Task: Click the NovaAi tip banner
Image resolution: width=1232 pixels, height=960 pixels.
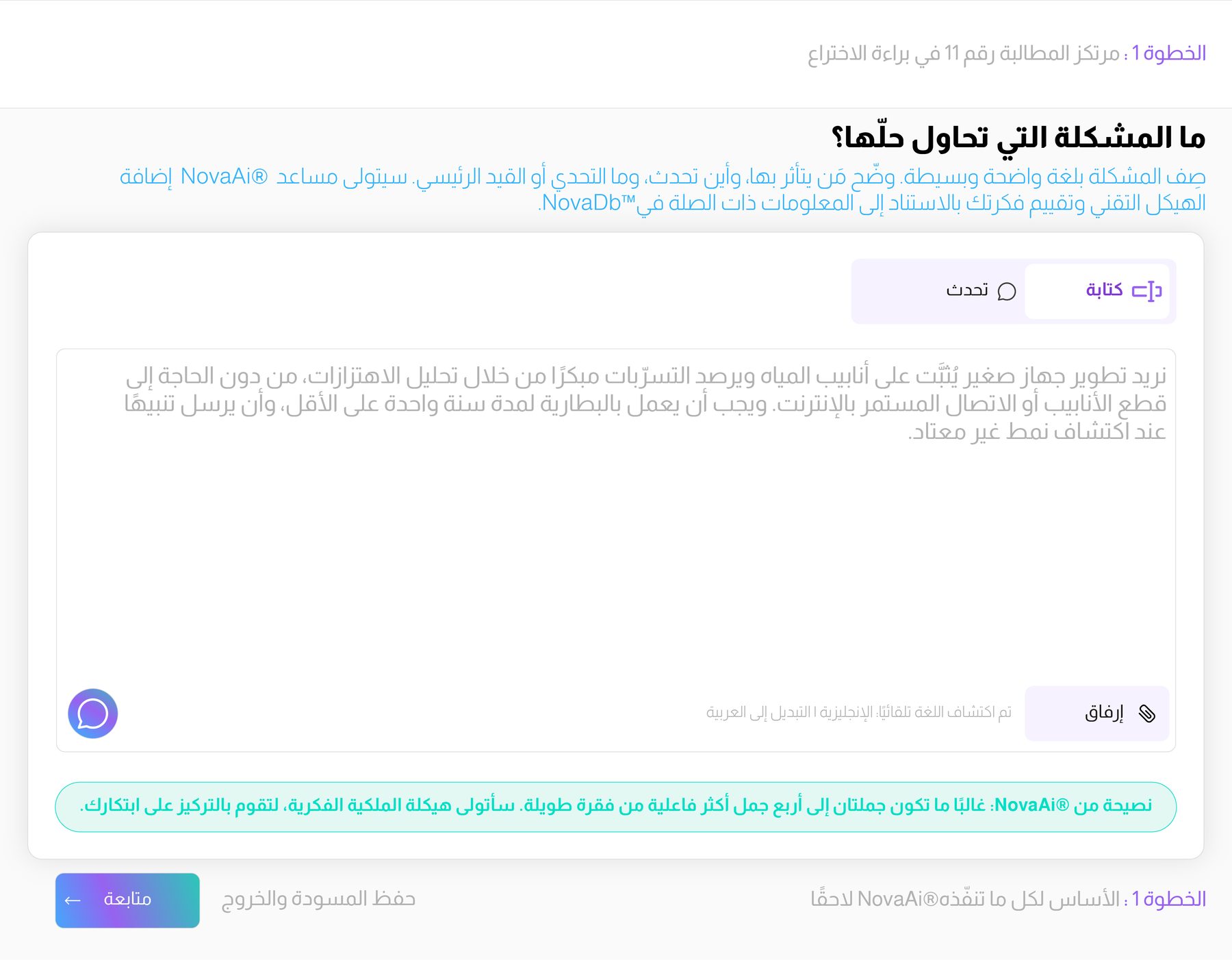Action: pos(616,807)
